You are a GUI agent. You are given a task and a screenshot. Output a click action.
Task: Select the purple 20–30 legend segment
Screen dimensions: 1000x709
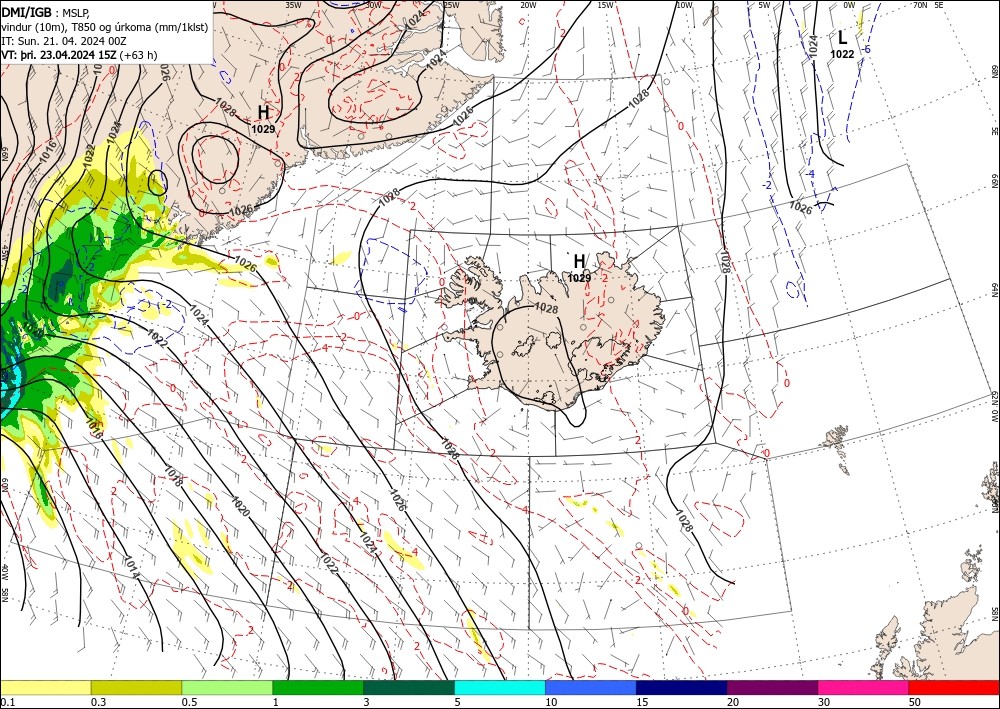(x=772, y=687)
